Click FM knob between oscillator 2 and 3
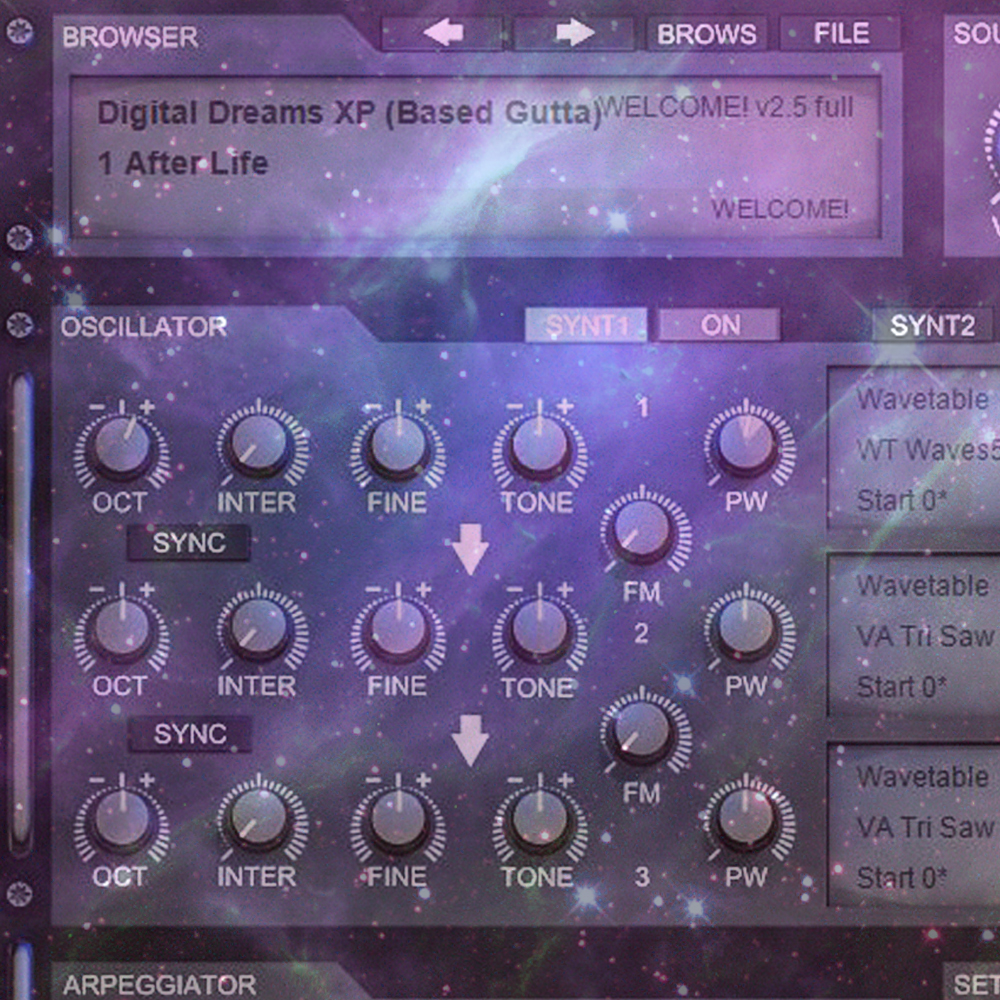This screenshot has width=1000, height=1000. click(643, 732)
